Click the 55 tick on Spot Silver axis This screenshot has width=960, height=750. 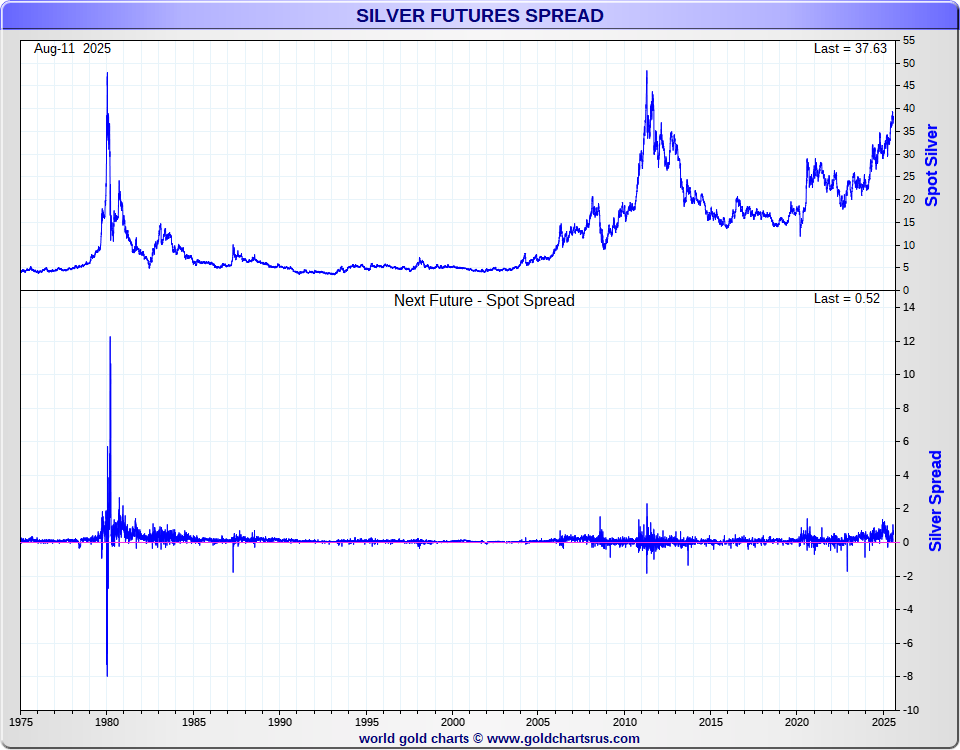(909, 40)
